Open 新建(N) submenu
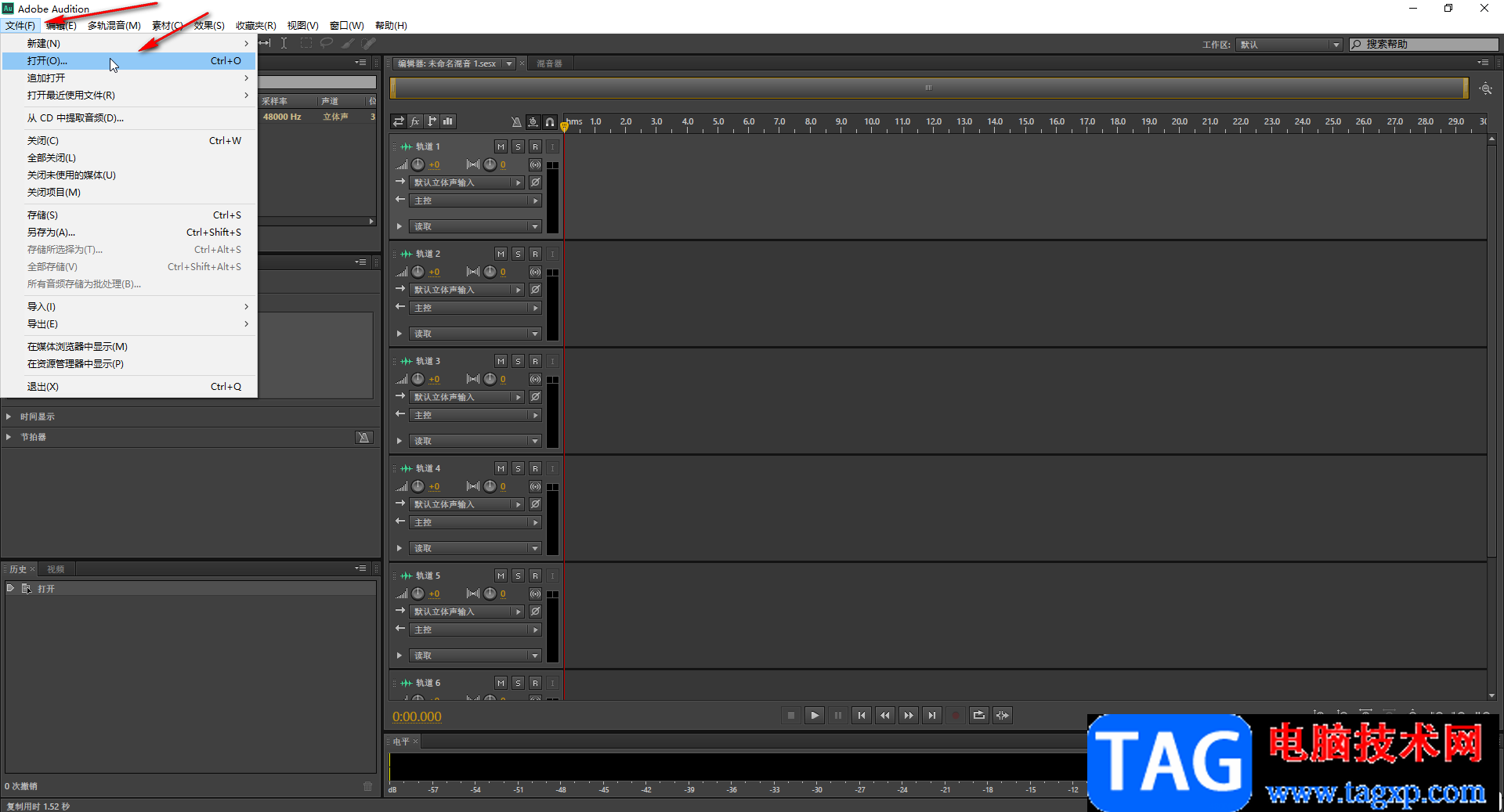This screenshot has width=1504, height=812. point(128,43)
